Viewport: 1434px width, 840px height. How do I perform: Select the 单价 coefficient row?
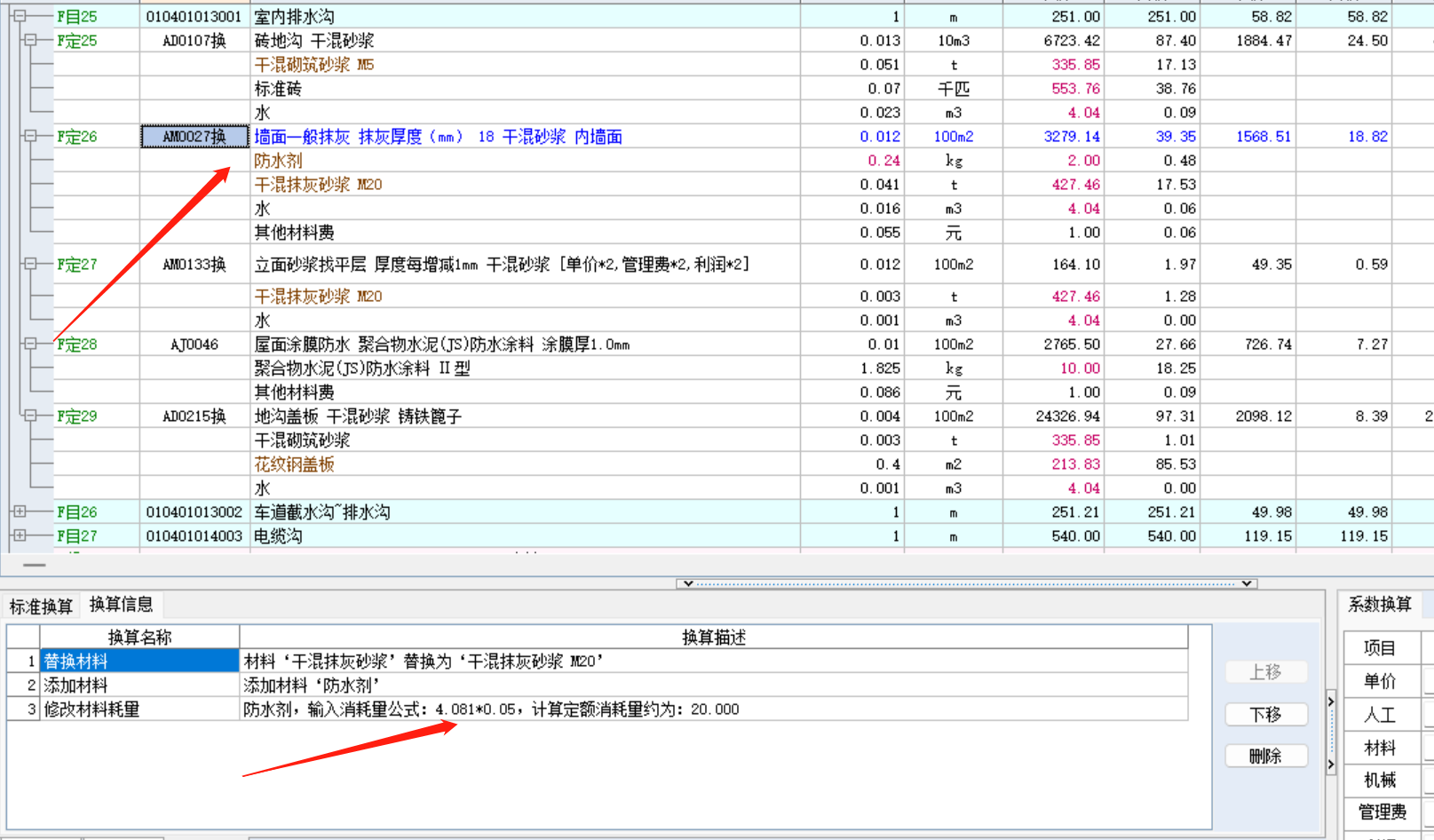1380,681
